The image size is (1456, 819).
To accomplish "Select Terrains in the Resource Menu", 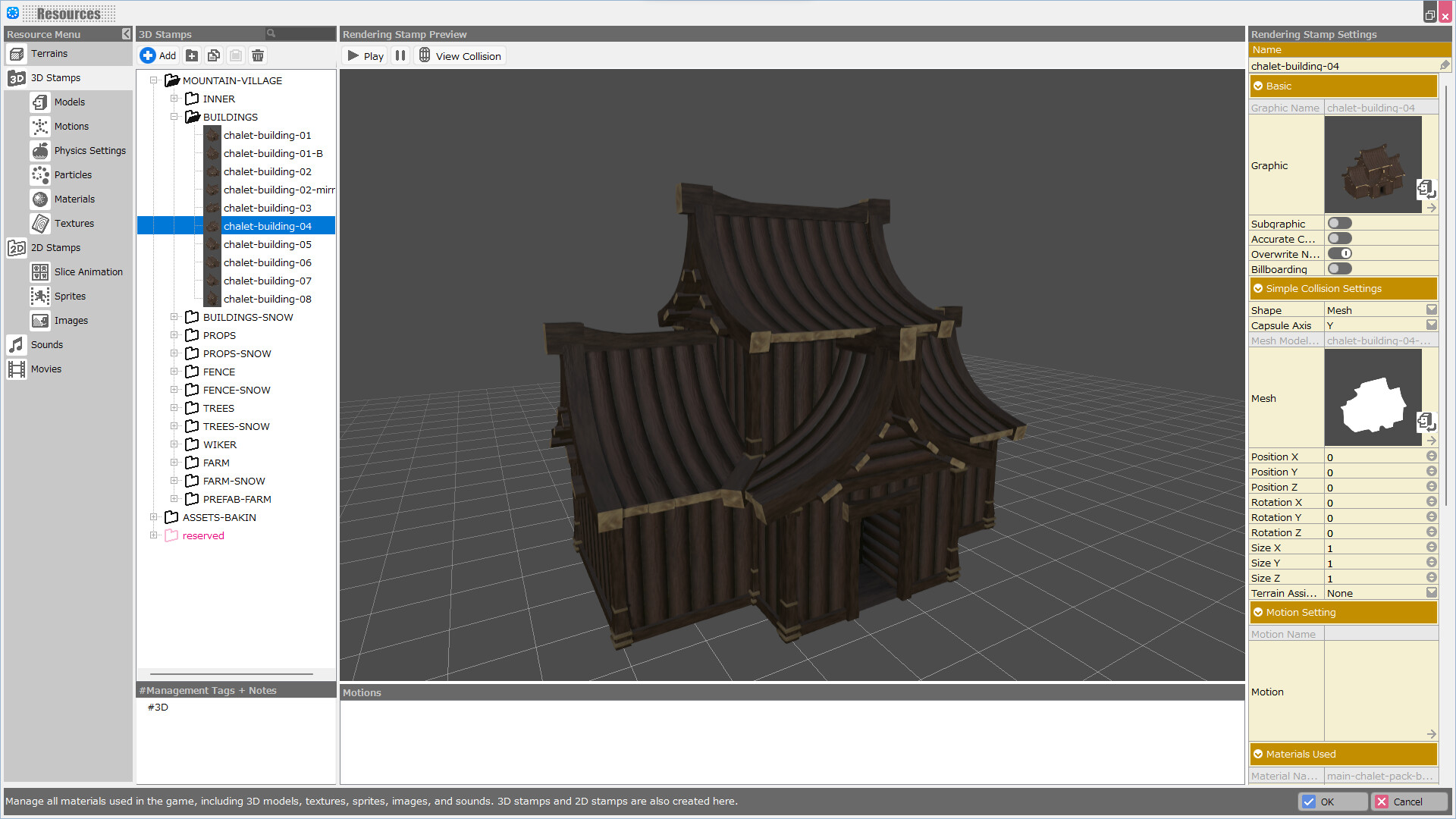I will click(17, 53).
